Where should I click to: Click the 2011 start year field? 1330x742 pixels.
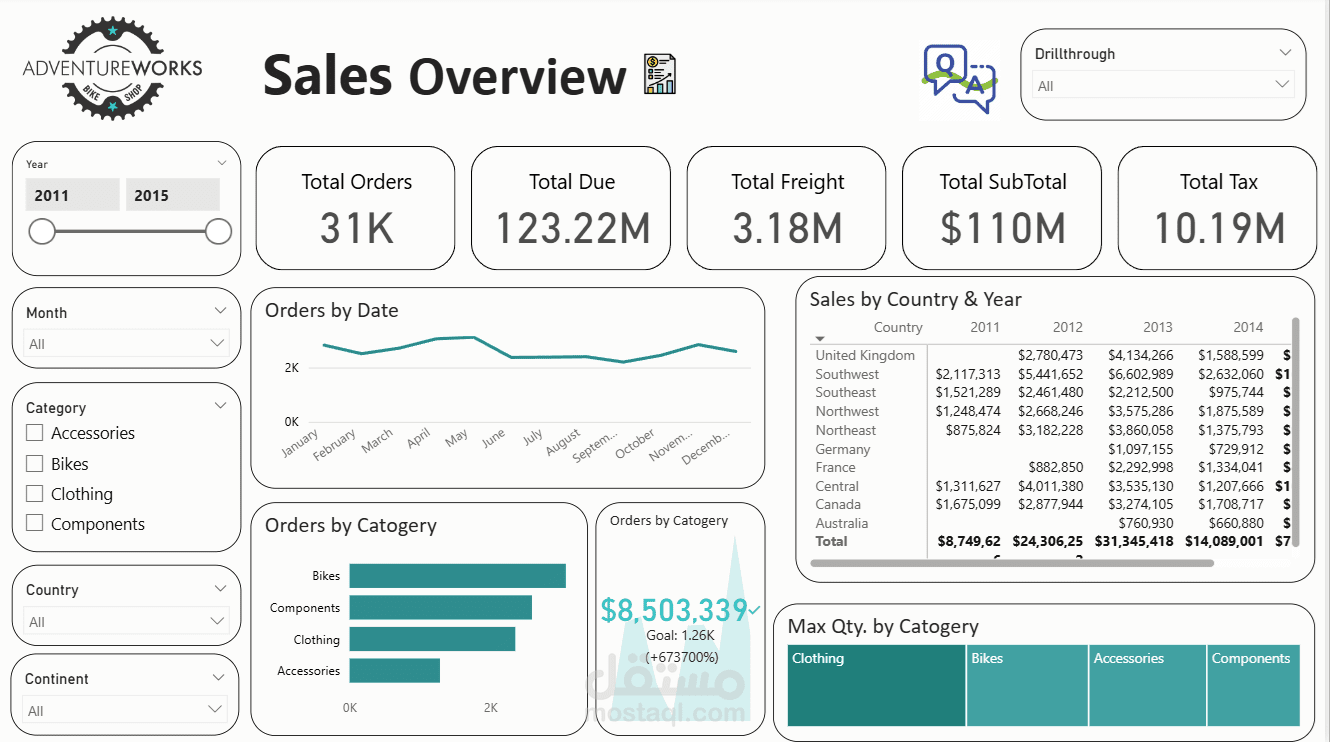point(72,195)
